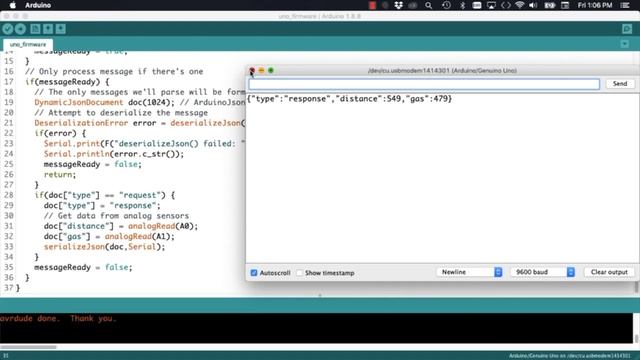Viewport: 640px width, 360px height.
Task: Close the serial monitor window
Action: 252,71
